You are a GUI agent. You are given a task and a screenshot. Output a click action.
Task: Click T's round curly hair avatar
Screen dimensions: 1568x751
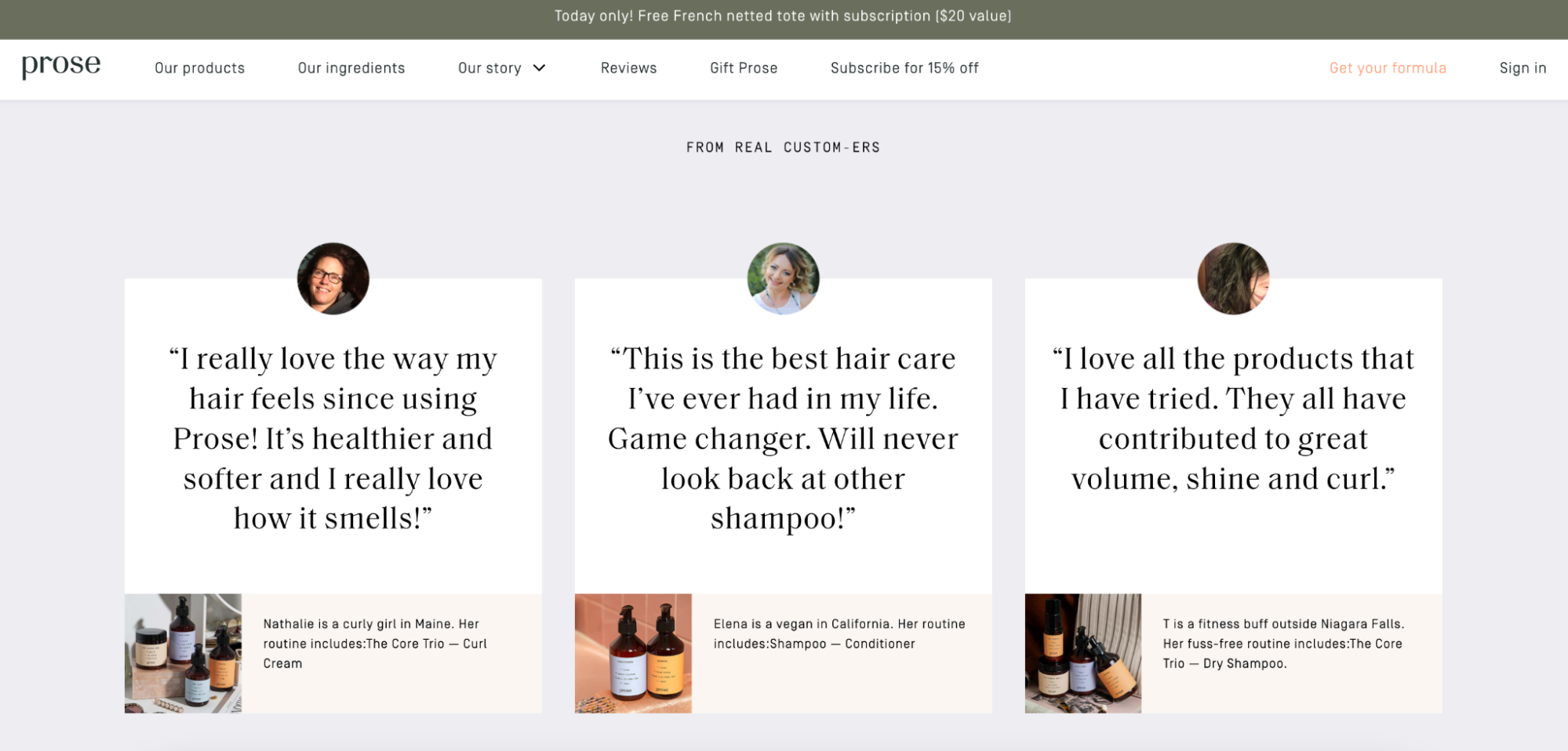click(1233, 278)
